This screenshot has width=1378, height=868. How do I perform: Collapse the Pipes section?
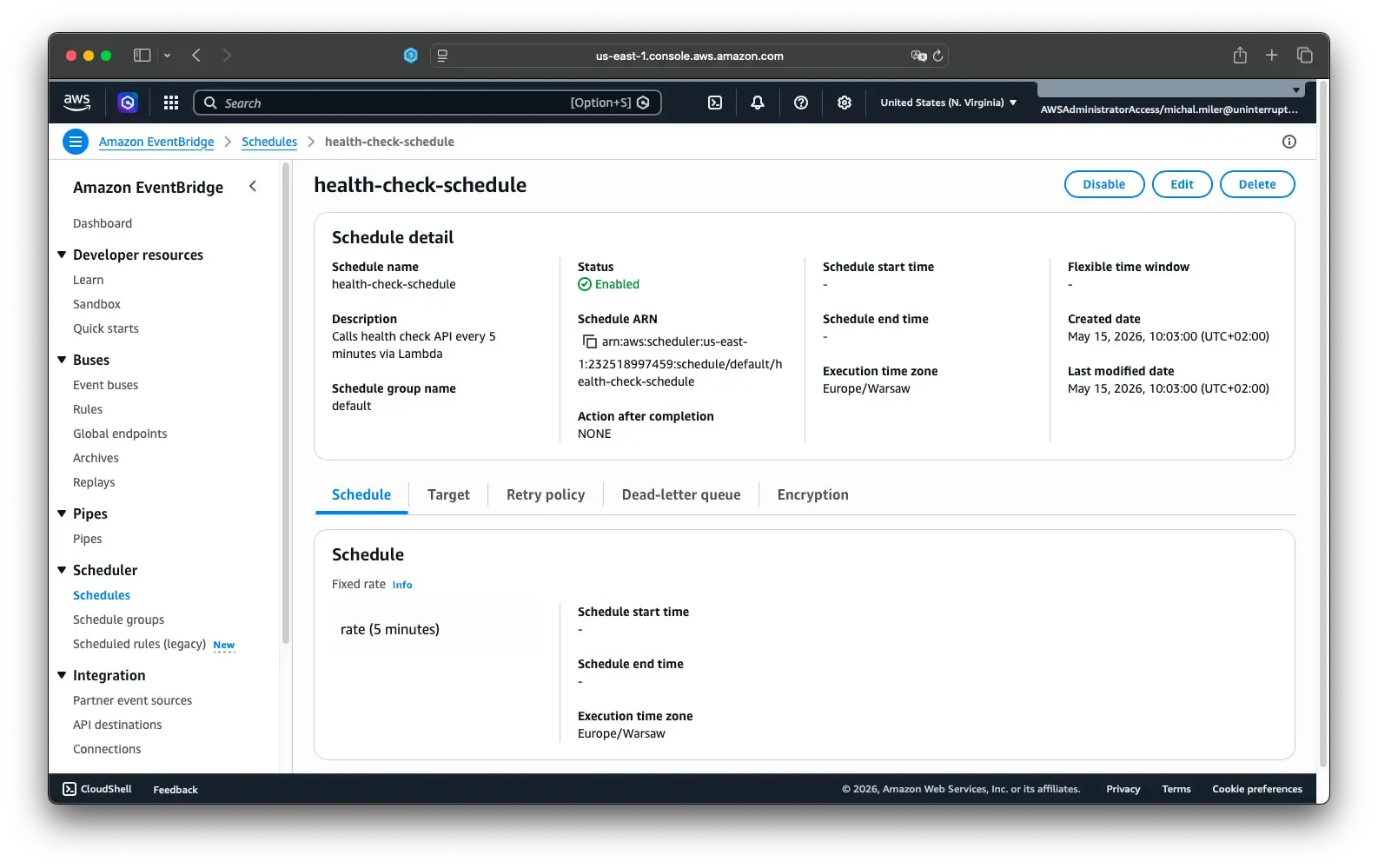62,514
